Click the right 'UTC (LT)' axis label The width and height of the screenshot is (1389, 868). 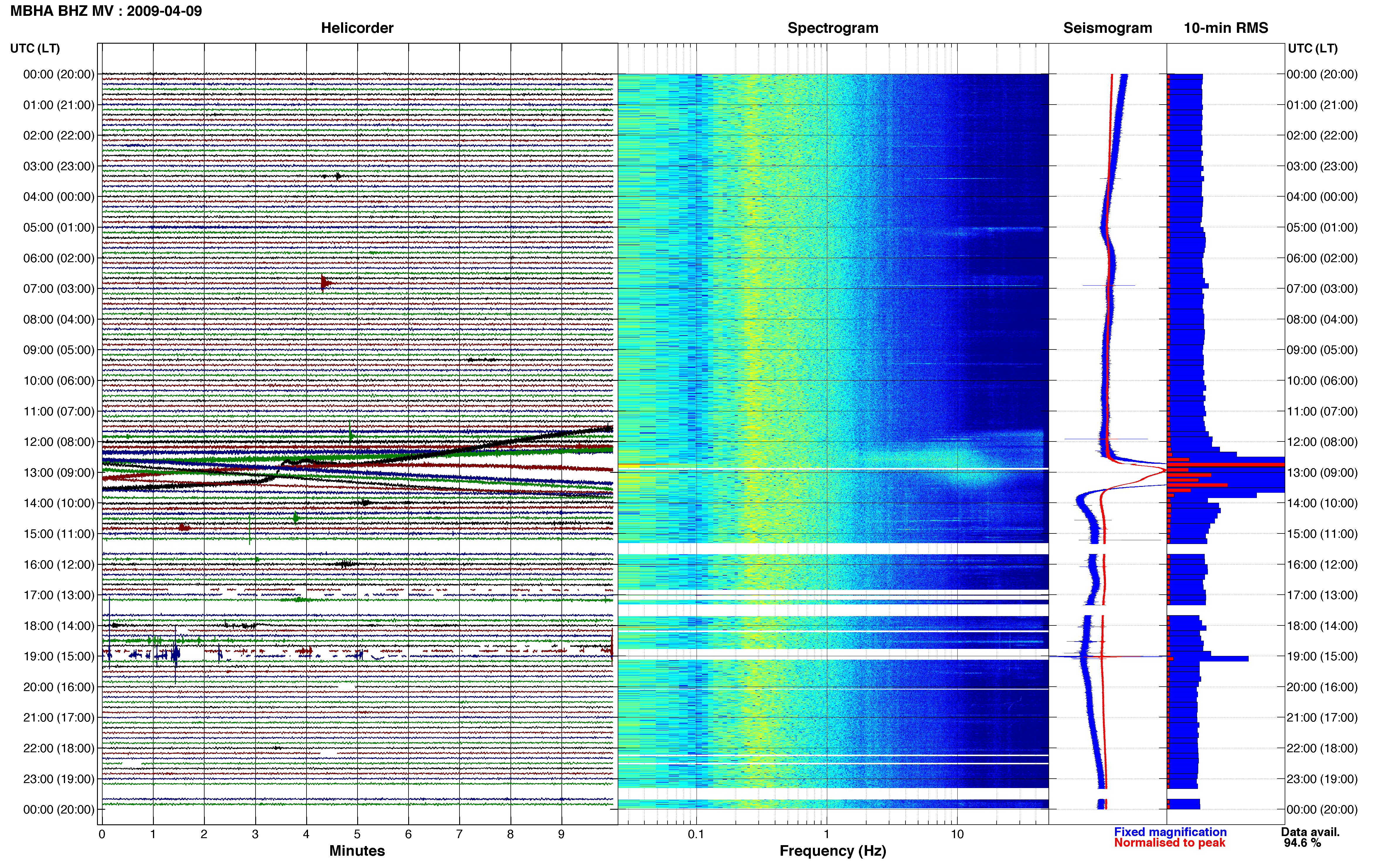click(x=1313, y=48)
